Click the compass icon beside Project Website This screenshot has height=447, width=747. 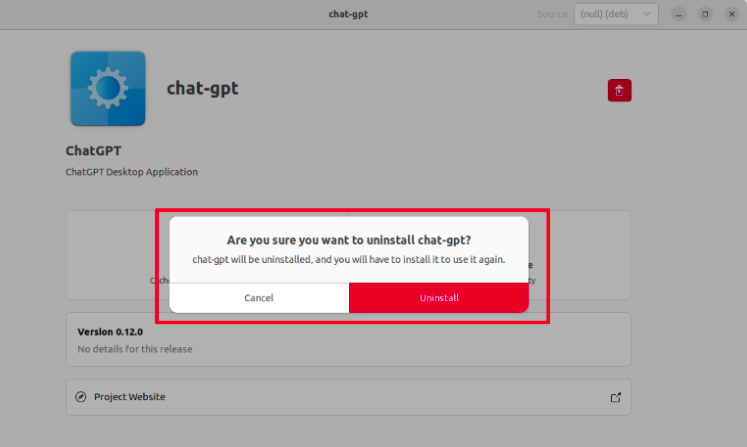pos(81,397)
